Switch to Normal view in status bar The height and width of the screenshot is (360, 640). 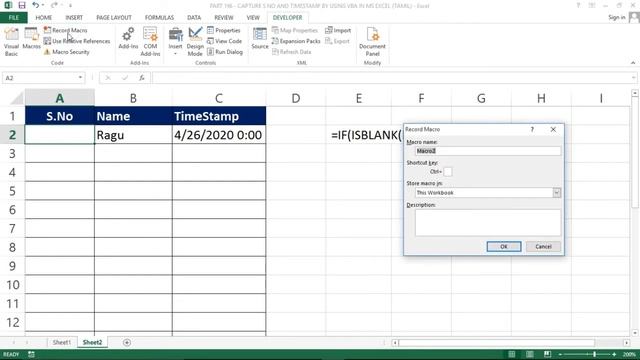coord(511,354)
